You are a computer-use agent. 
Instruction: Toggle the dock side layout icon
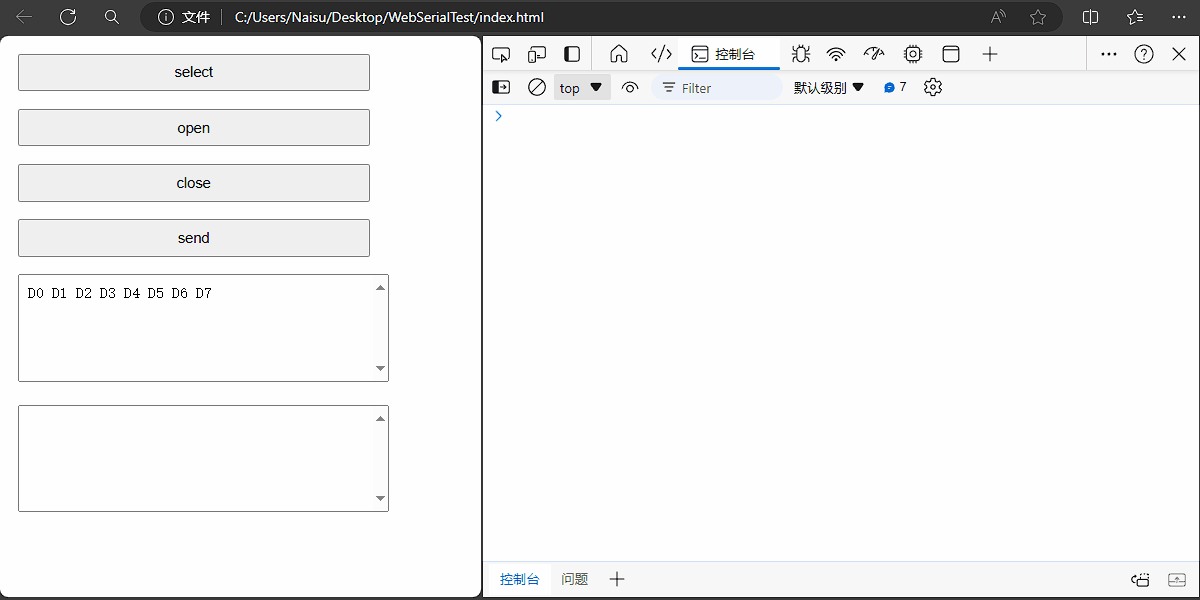pyautogui.click(x=571, y=53)
